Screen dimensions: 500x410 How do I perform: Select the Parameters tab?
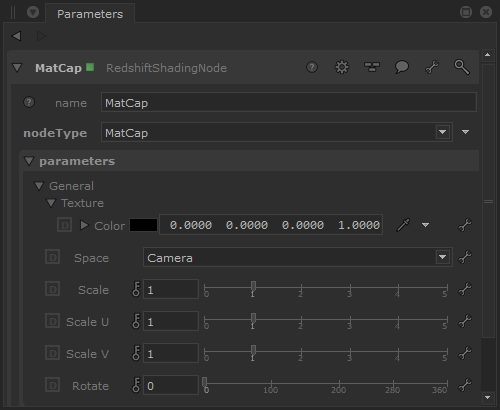(90, 14)
